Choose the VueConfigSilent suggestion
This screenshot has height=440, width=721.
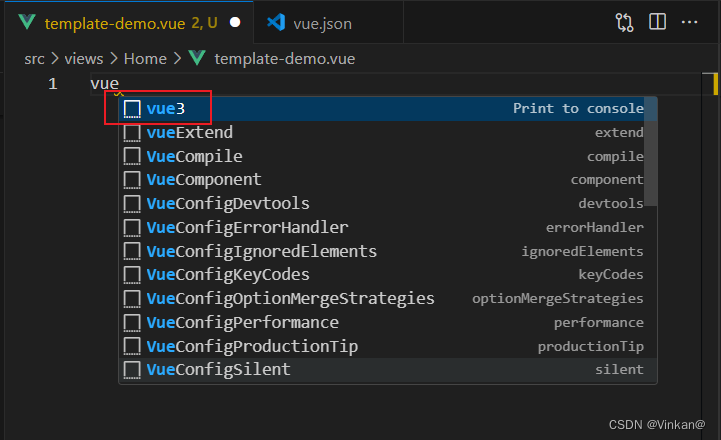(x=387, y=370)
